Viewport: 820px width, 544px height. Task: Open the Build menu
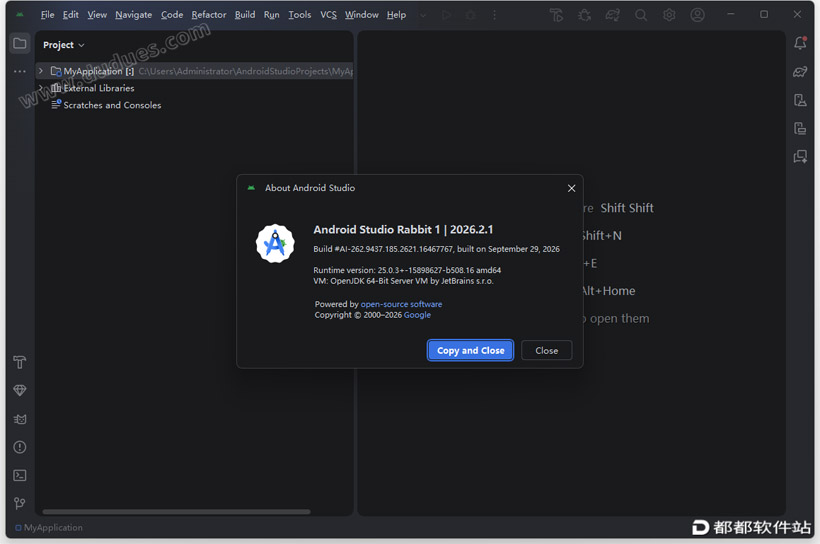click(x=245, y=15)
